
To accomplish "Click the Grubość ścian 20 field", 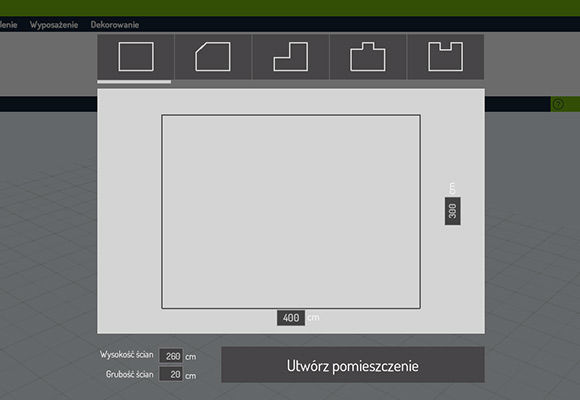I will click(171, 374).
